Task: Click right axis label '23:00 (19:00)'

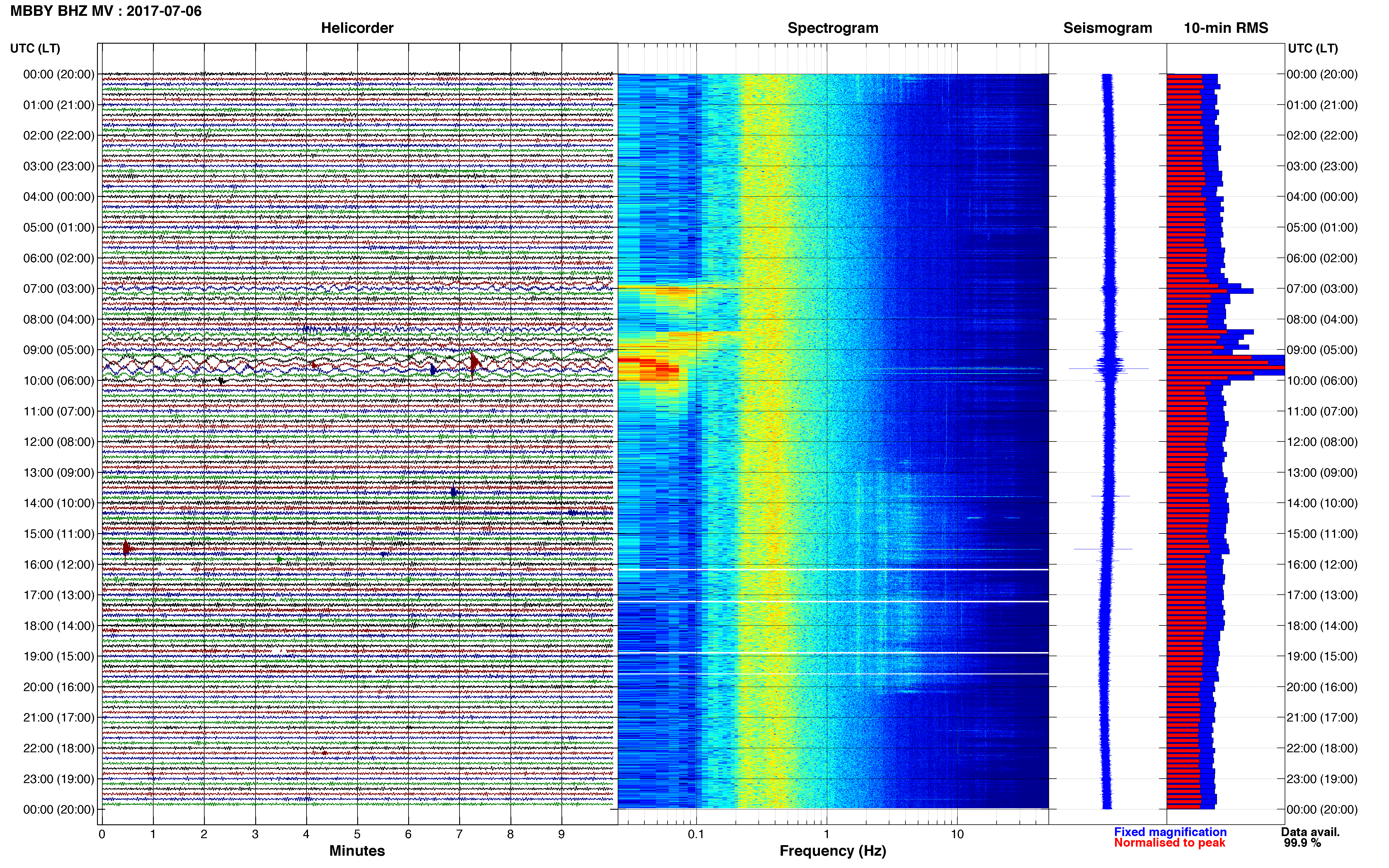Action: click(x=1322, y=779)
